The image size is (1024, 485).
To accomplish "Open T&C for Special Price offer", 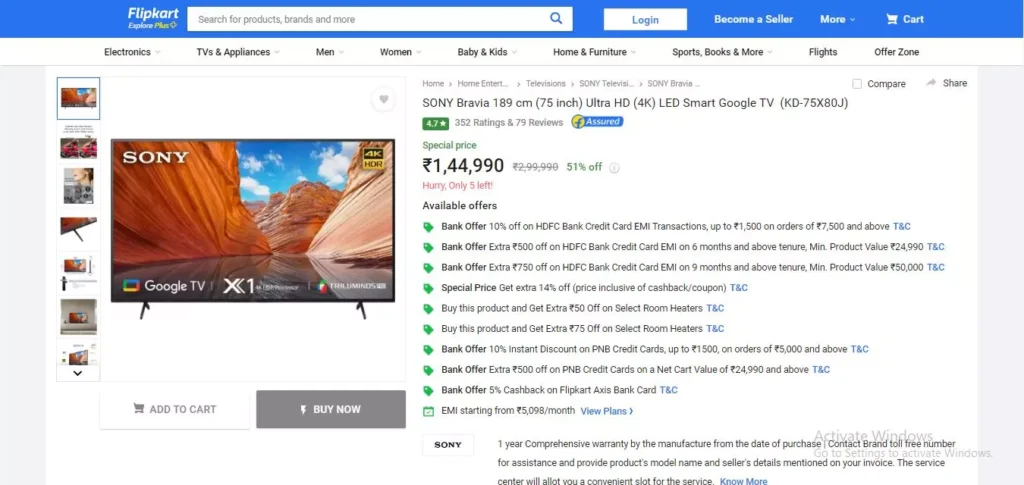I will coord(739,287).
